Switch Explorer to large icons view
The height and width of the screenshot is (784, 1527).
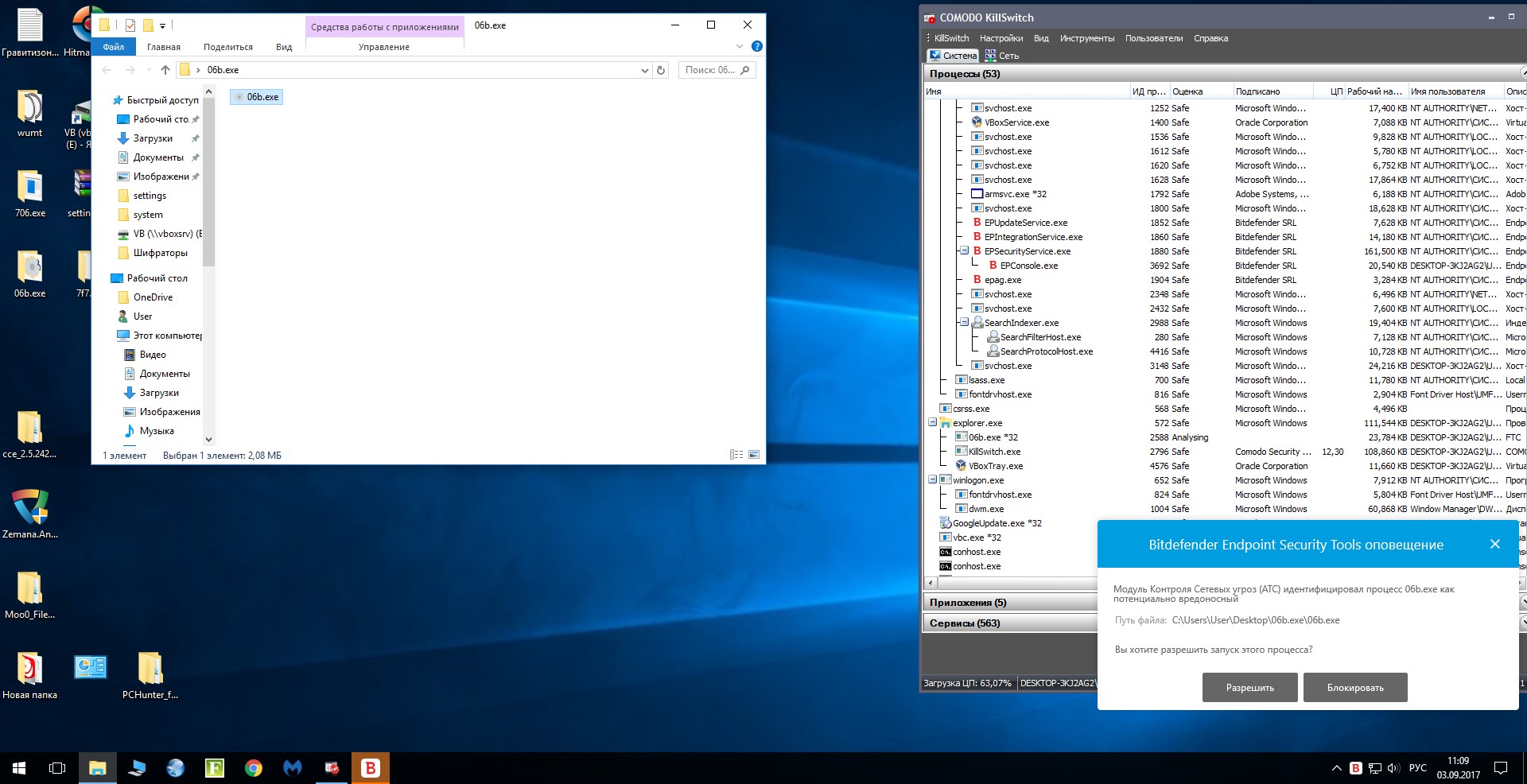coord(754,455)
